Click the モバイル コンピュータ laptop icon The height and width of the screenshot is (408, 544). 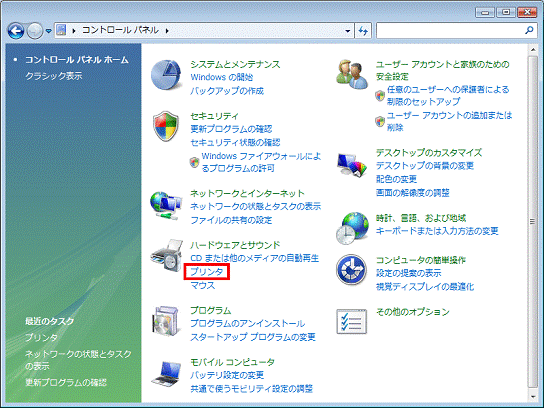(x=167, y=373)
